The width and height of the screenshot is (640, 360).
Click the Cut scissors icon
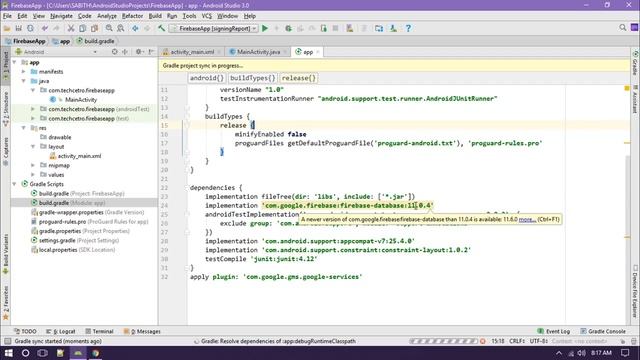point(71,28)
